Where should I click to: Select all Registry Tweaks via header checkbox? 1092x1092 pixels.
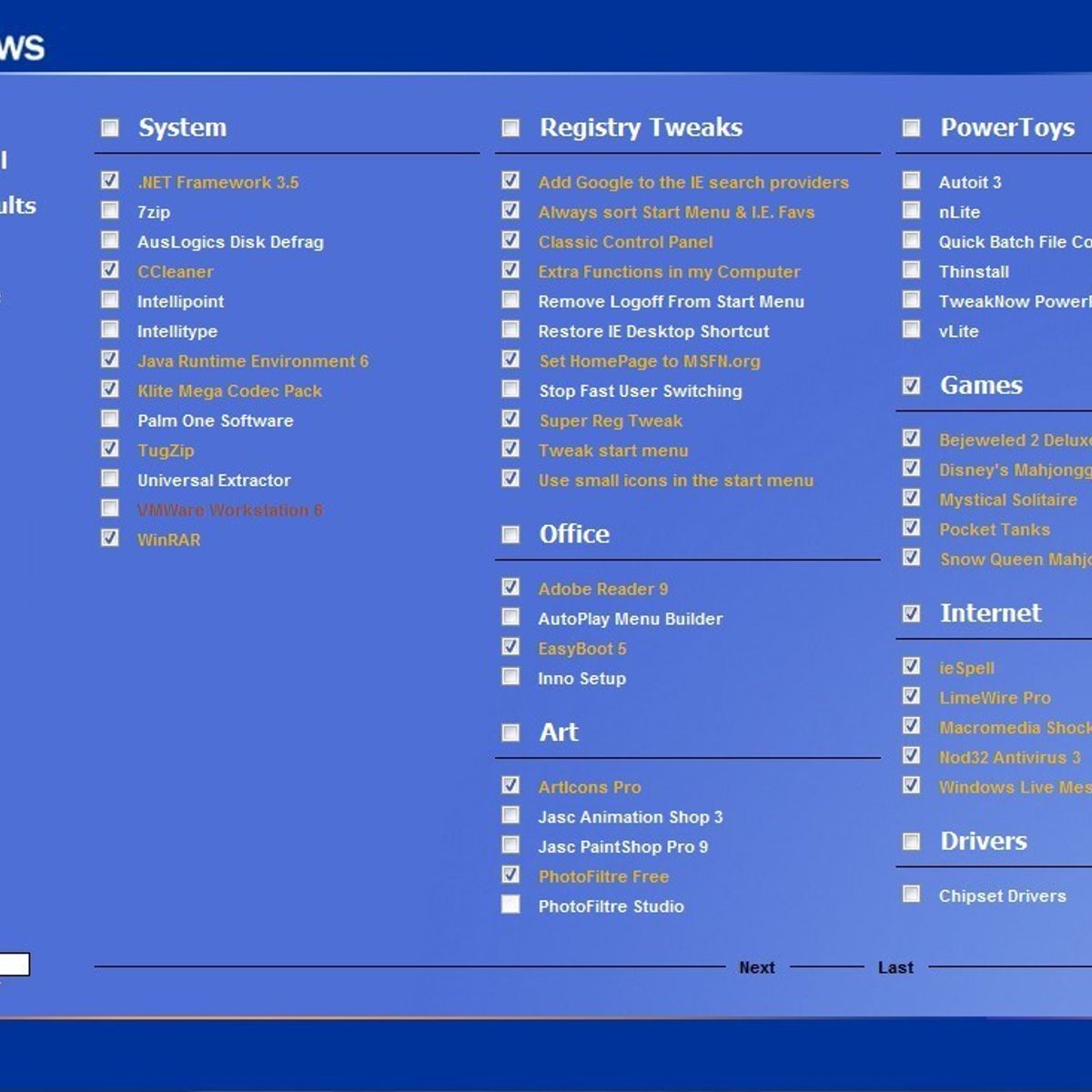point(511,127)
